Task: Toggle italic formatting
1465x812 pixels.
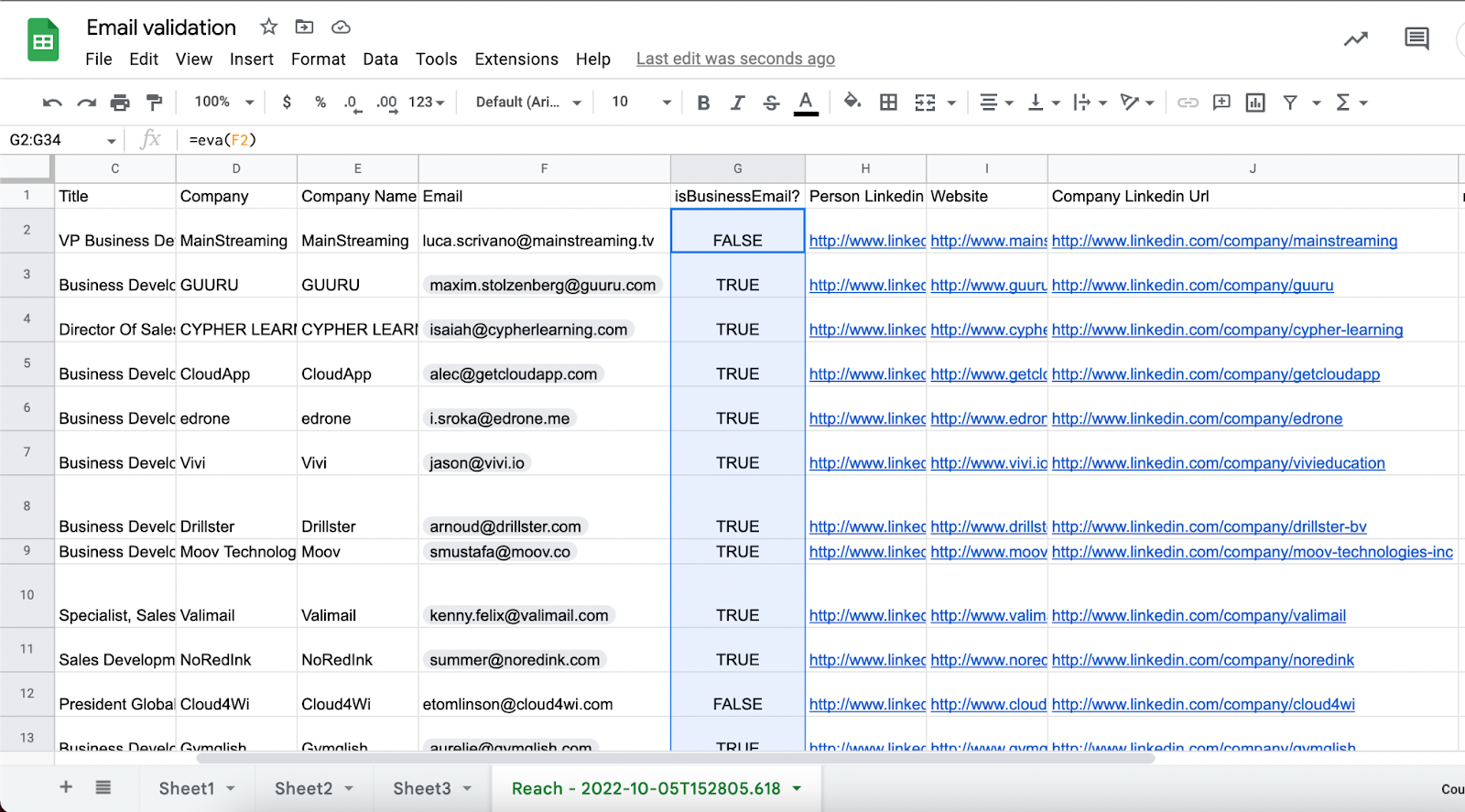Action: [737, 103]
